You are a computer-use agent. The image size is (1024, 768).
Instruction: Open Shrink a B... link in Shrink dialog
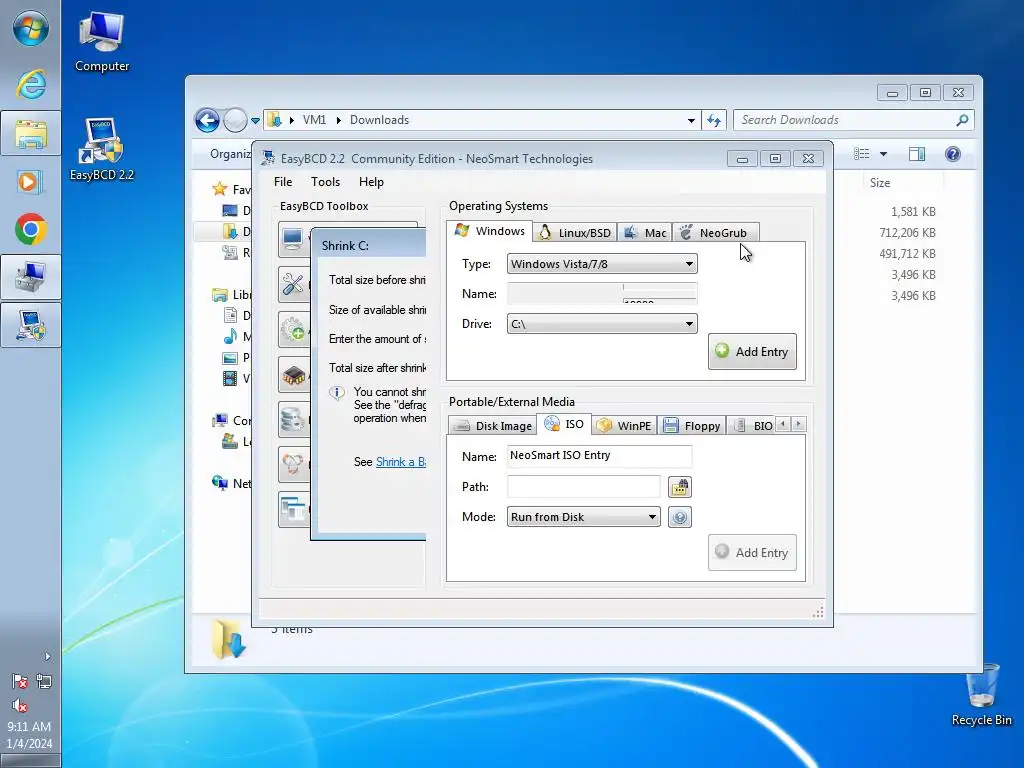pyautogui.click(x=401, y=462)
